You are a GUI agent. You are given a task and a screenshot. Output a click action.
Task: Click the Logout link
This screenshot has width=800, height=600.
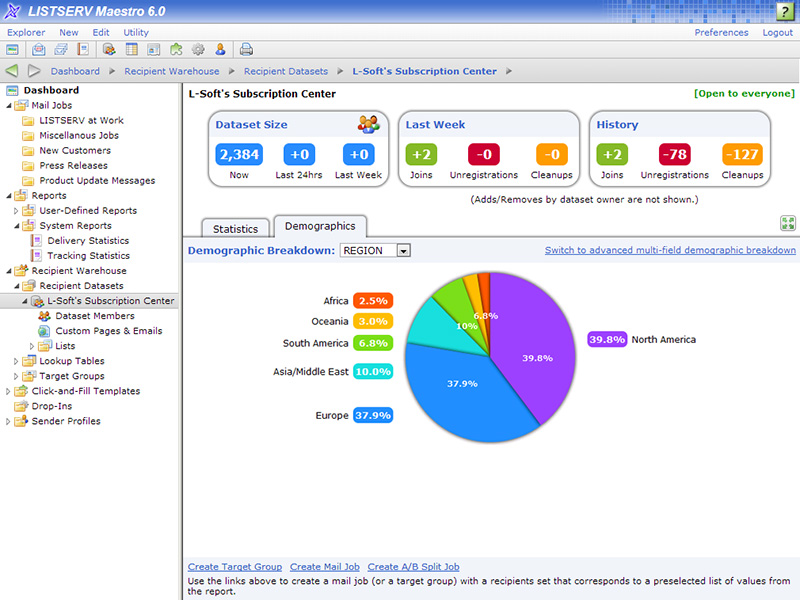click(778, 32)
